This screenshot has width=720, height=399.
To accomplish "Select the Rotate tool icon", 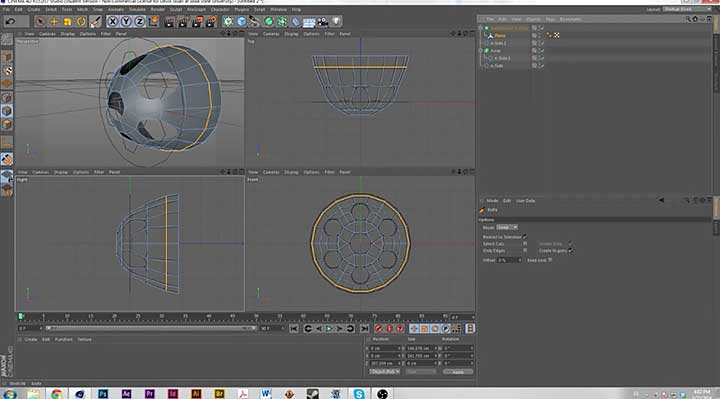I will (x=81, y=21).
